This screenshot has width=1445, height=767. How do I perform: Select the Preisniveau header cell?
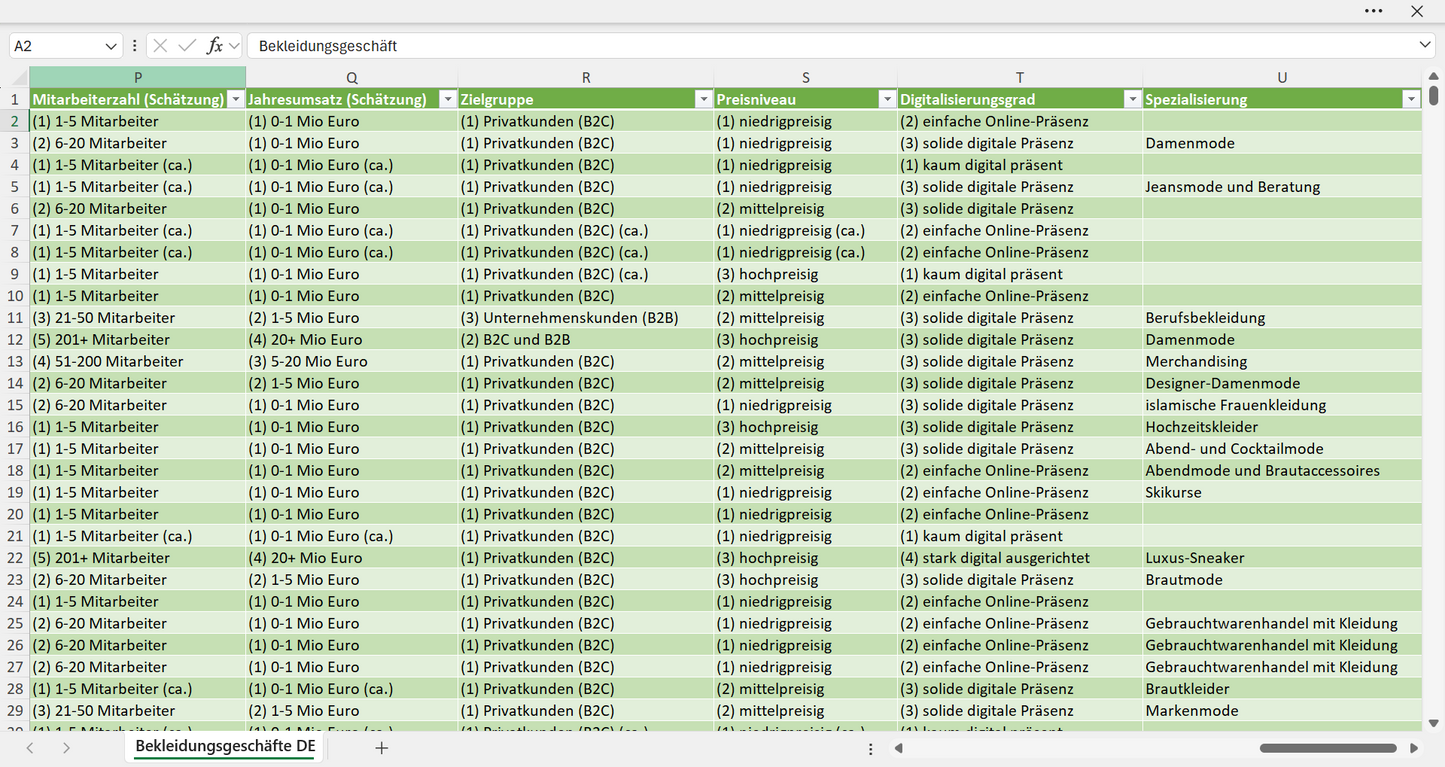(x=806, y=99)
